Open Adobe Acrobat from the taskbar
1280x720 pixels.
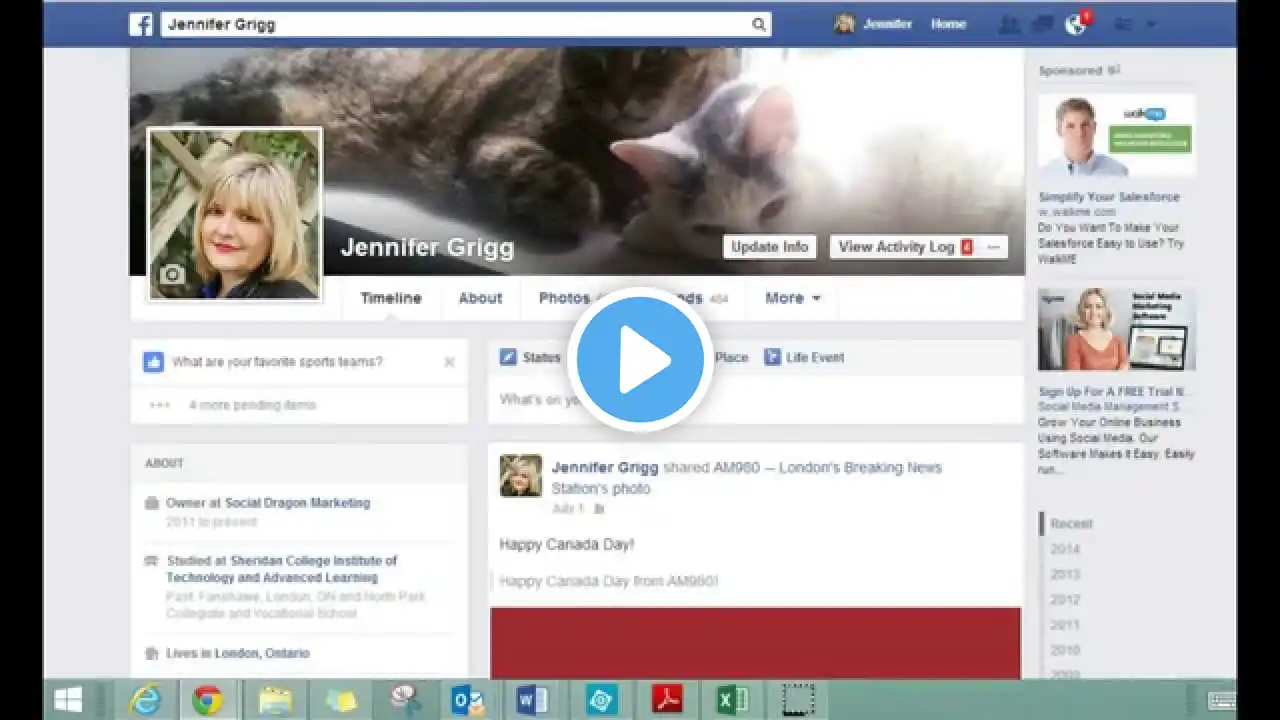[667, 700]
